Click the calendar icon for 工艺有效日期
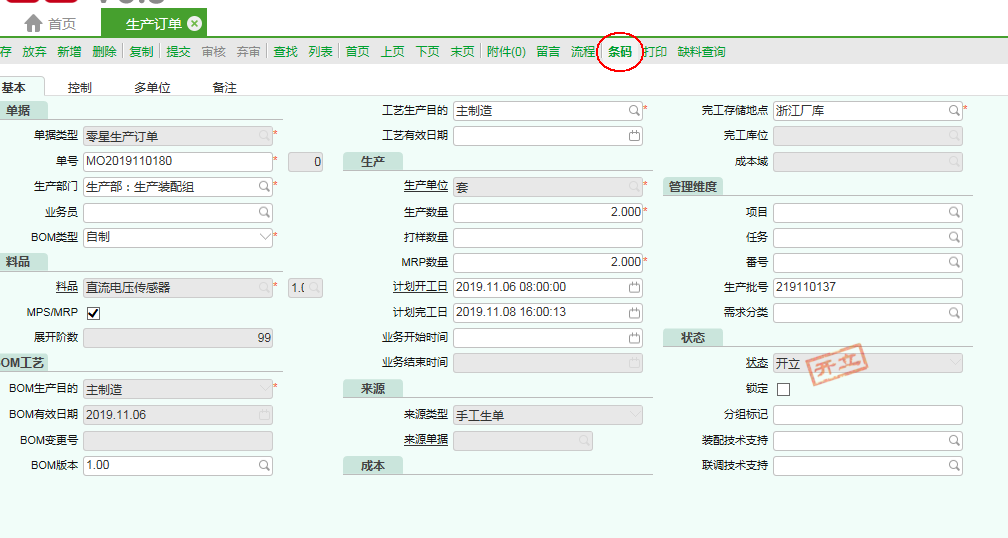 coord(634,135)
